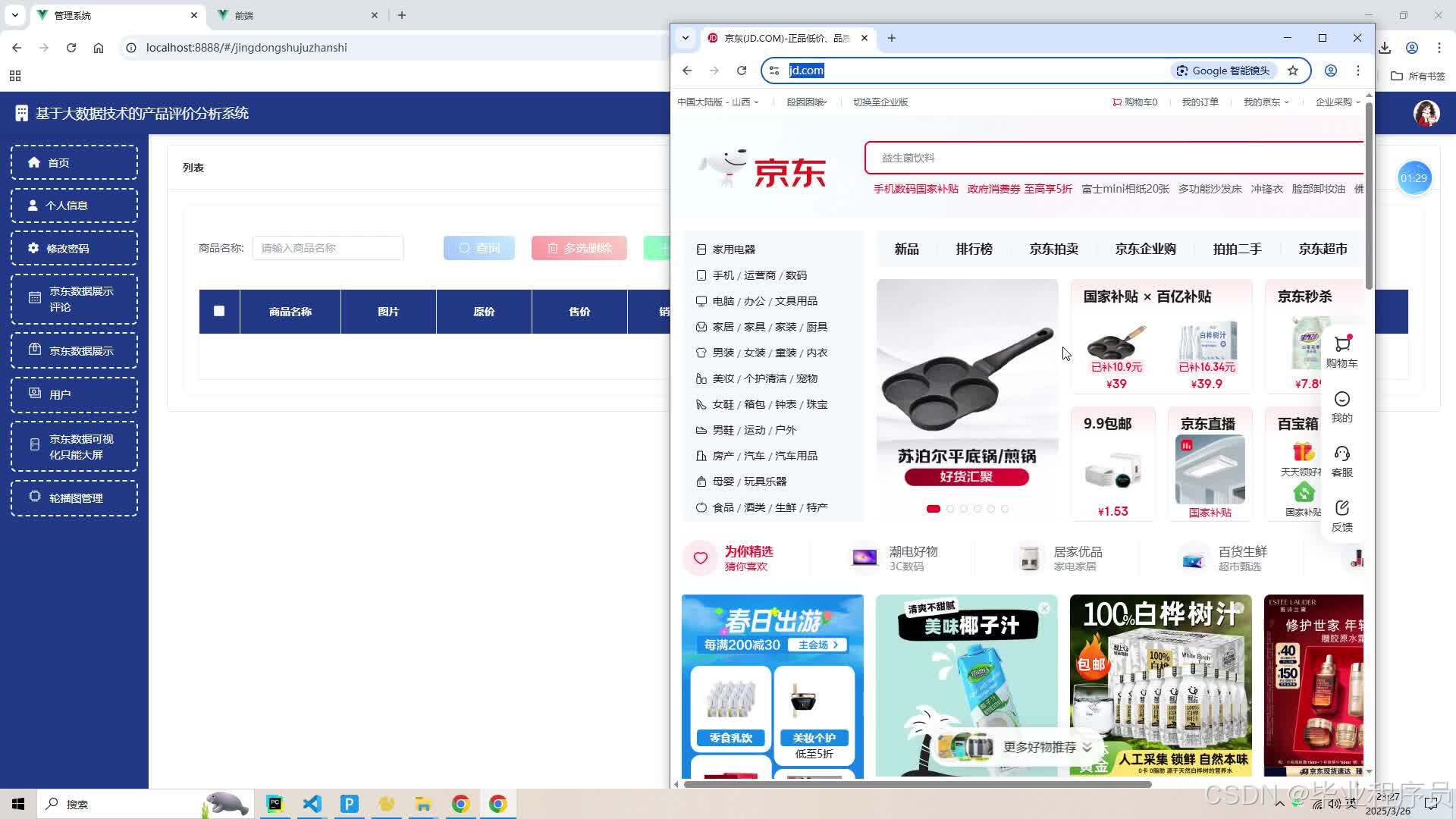Open 修改密码 sidebar item
The image size is (1456, 819).
[x=74, y=249]
